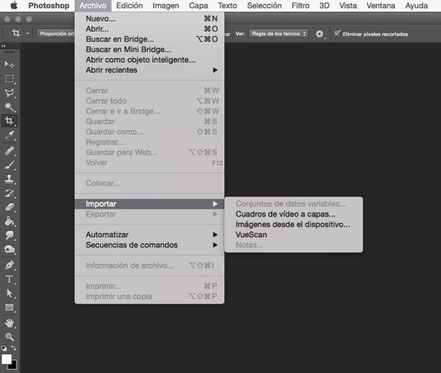Open the Capa menu
This screenshot has height=373, width=441.
[x=198, y=6]
